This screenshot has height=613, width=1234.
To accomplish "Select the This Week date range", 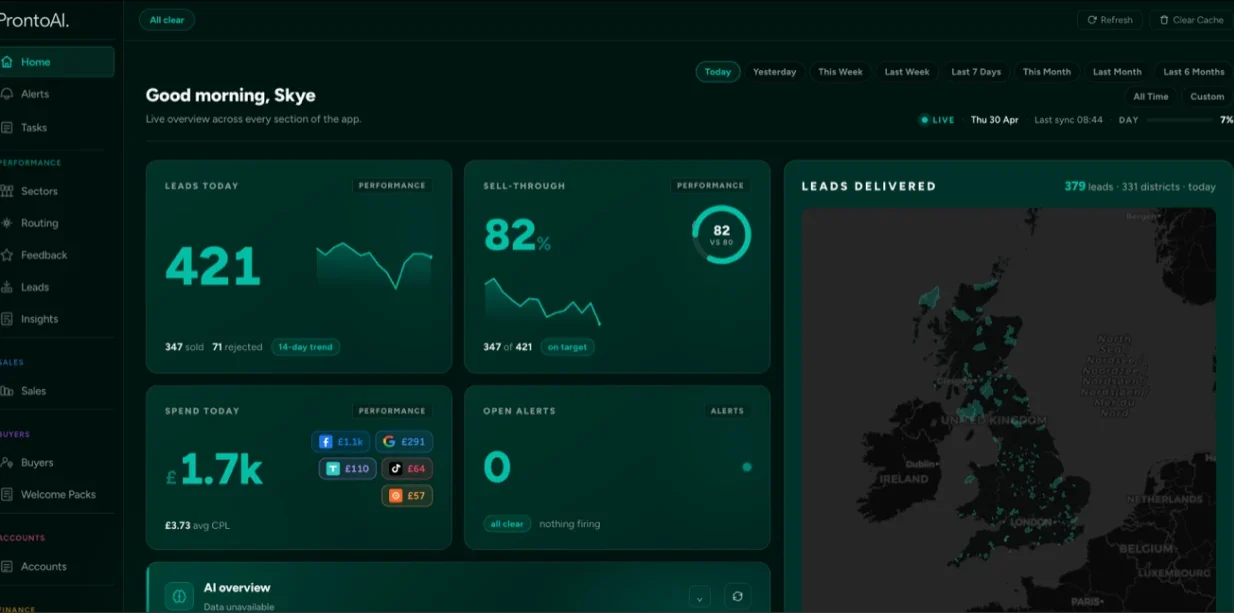I will (840, 72).
